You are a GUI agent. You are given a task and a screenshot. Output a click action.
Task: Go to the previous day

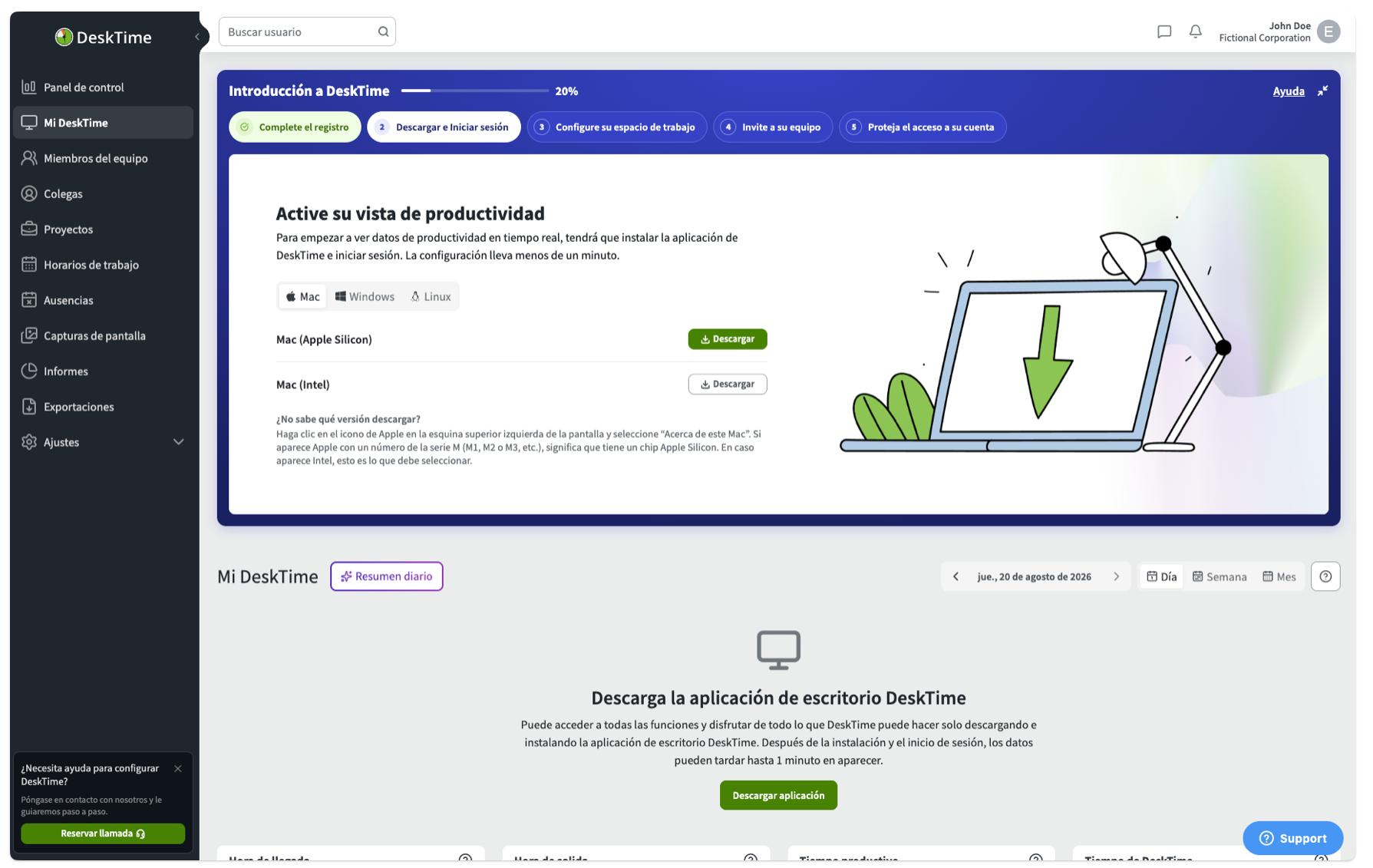click(955, 576)
